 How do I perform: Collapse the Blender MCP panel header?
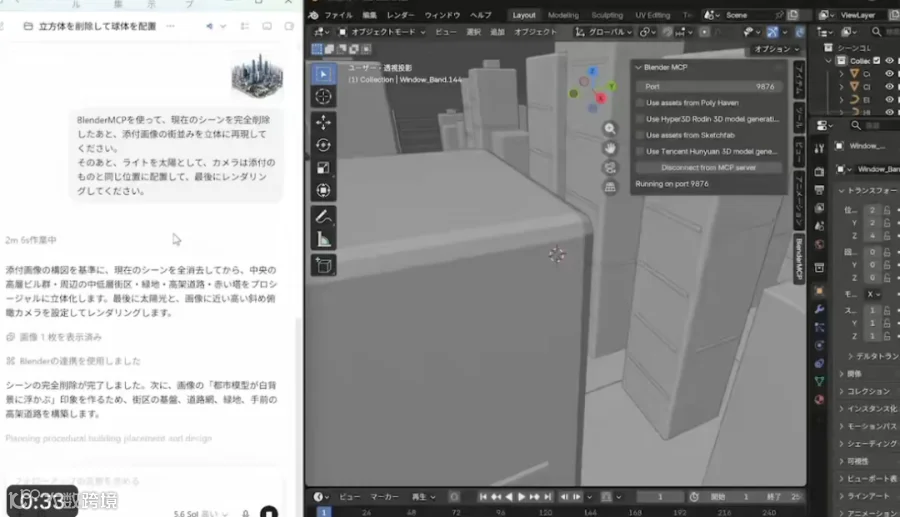[x=638, y=67]
